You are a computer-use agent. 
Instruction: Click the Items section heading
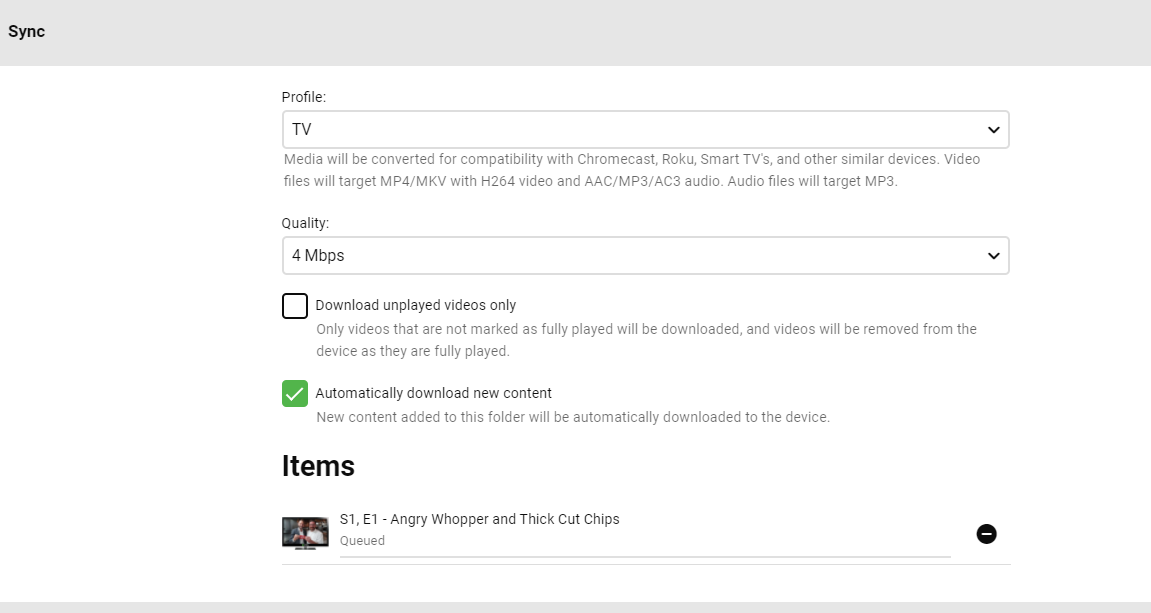(x=318, y=466)
